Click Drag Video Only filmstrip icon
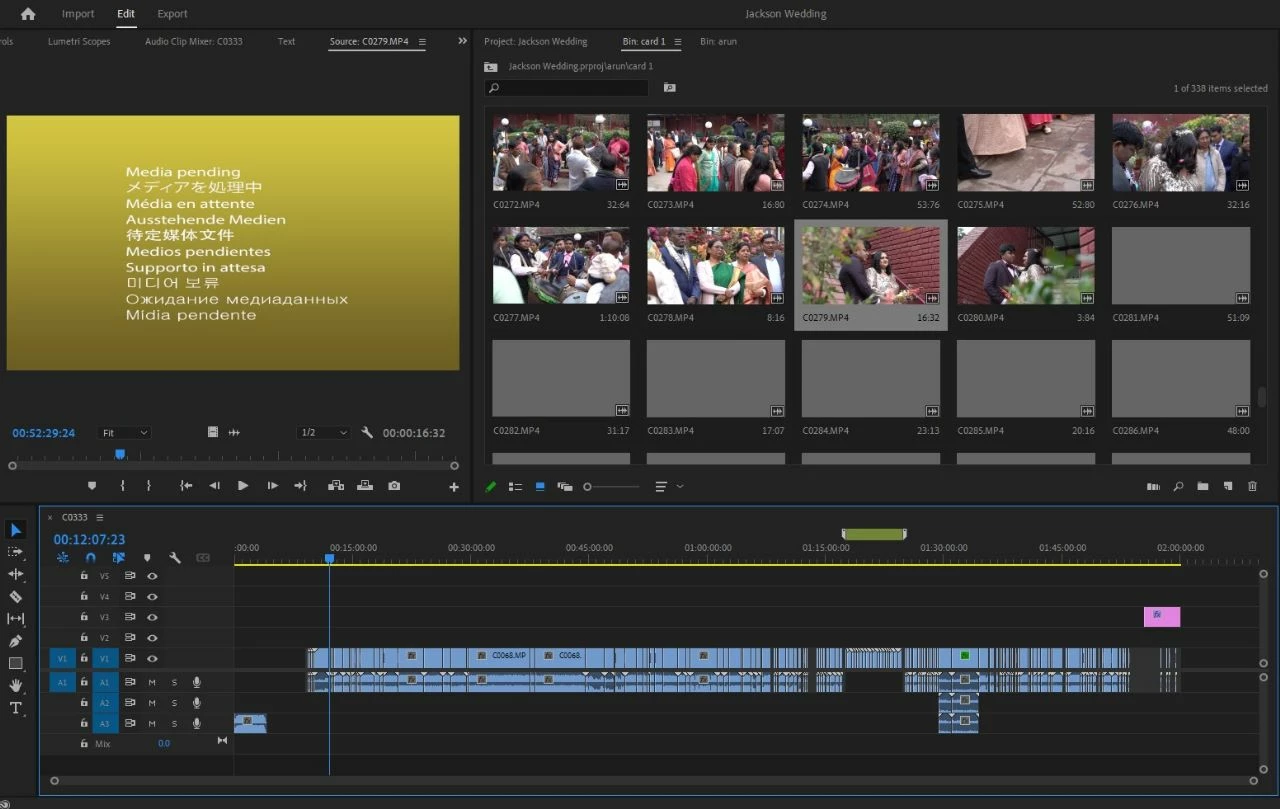 [x=213, y=432]
